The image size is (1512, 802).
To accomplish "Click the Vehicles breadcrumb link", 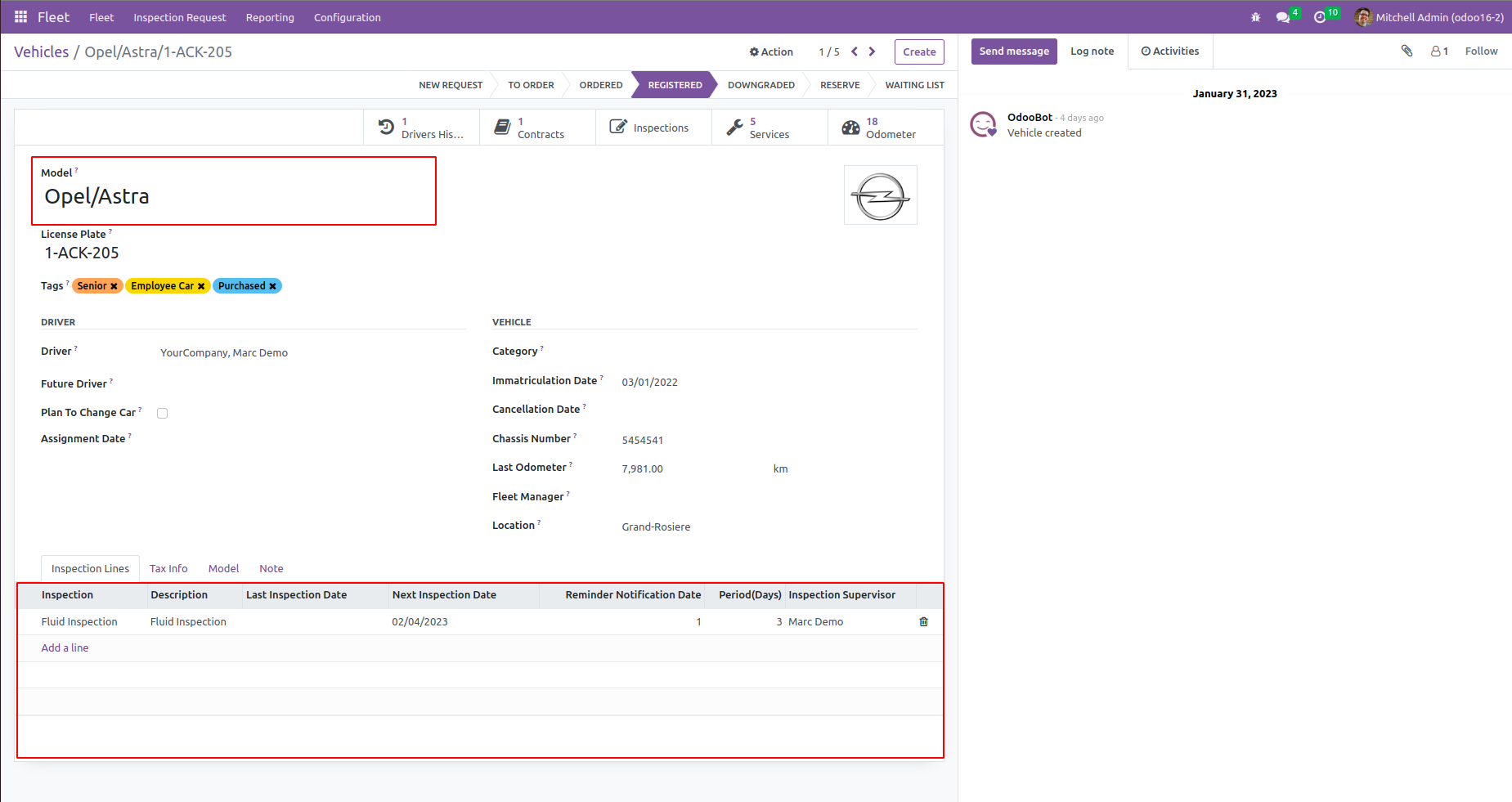I will [x=42, y=52].
